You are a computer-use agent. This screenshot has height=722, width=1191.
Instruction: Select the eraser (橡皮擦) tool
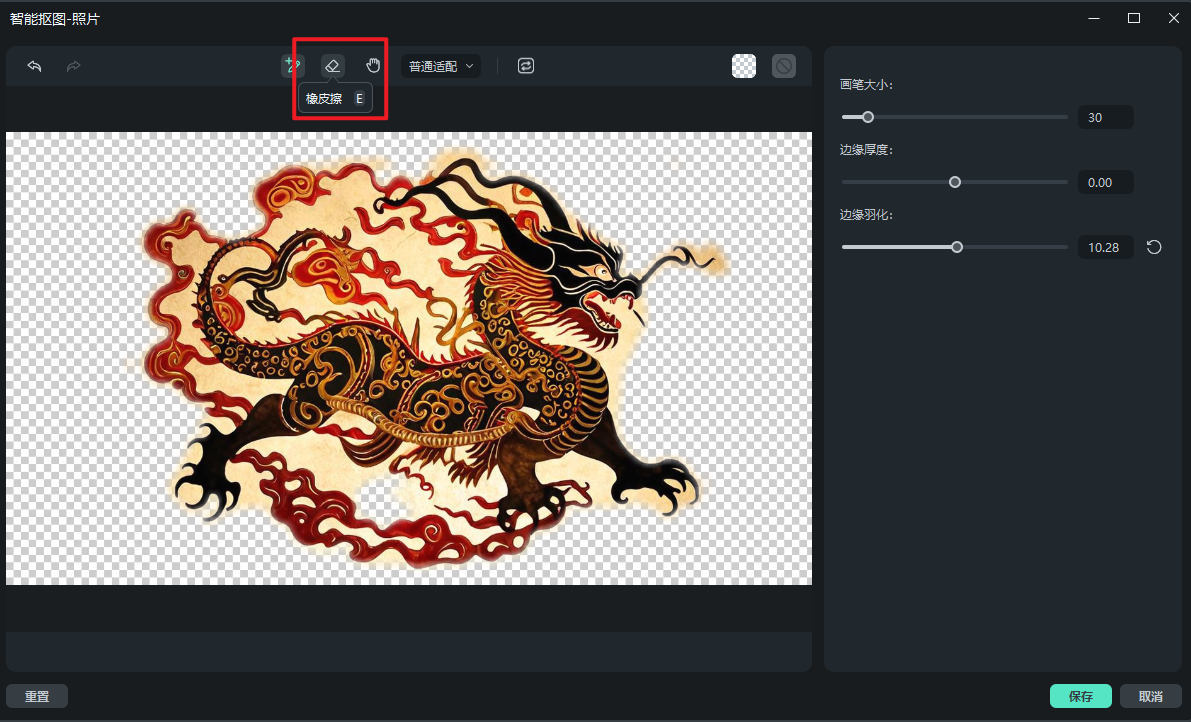[333, 66]
